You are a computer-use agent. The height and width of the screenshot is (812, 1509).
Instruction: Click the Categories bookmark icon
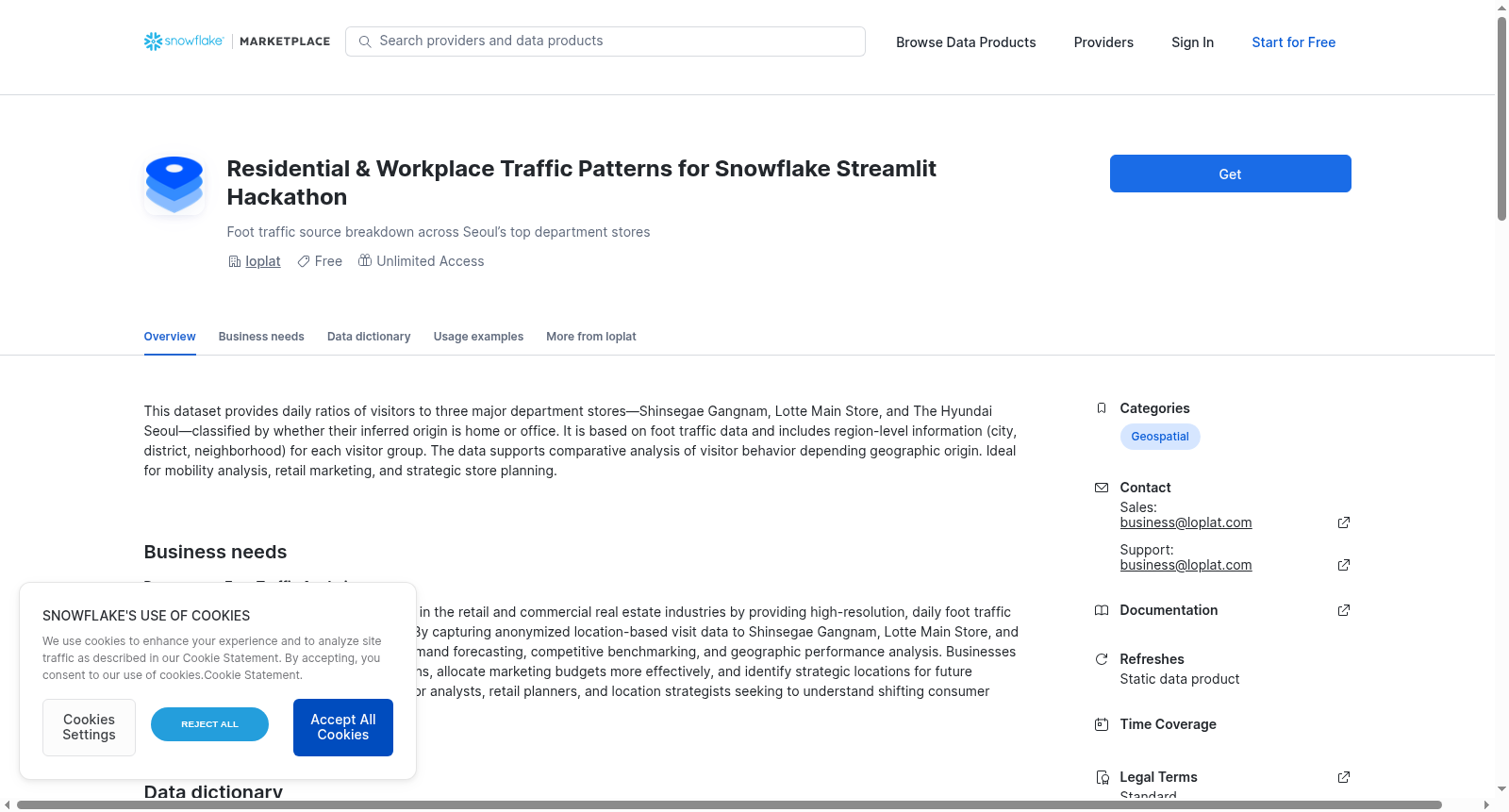pyautogui.click(x=1102, y=408)
